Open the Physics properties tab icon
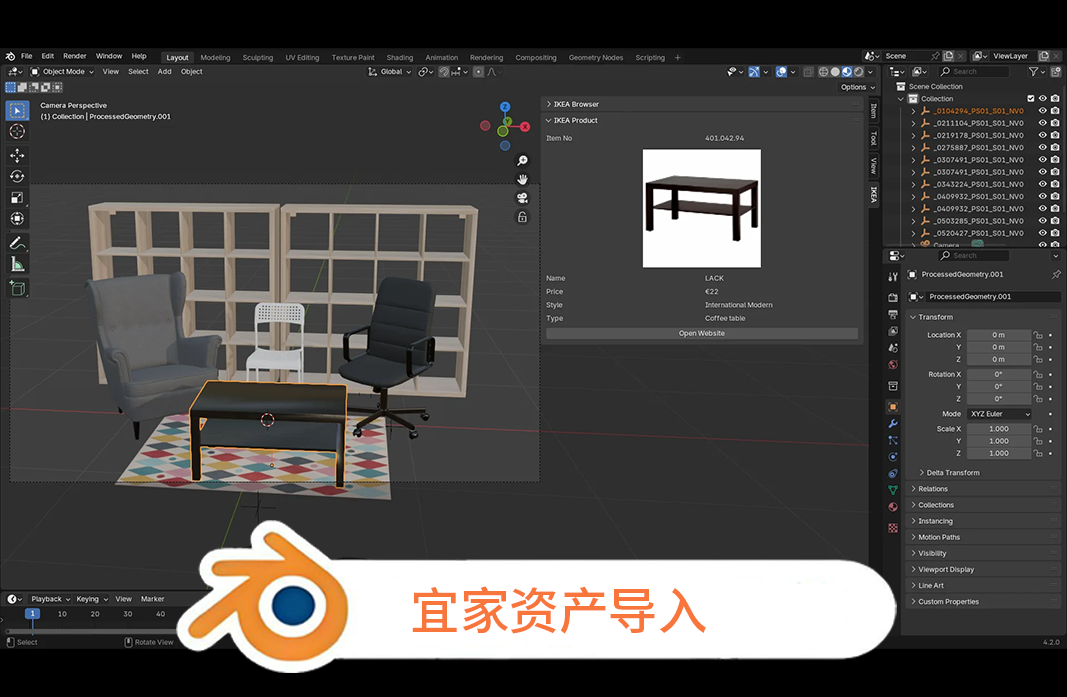 pyautogui.click(x=893, y=457)
